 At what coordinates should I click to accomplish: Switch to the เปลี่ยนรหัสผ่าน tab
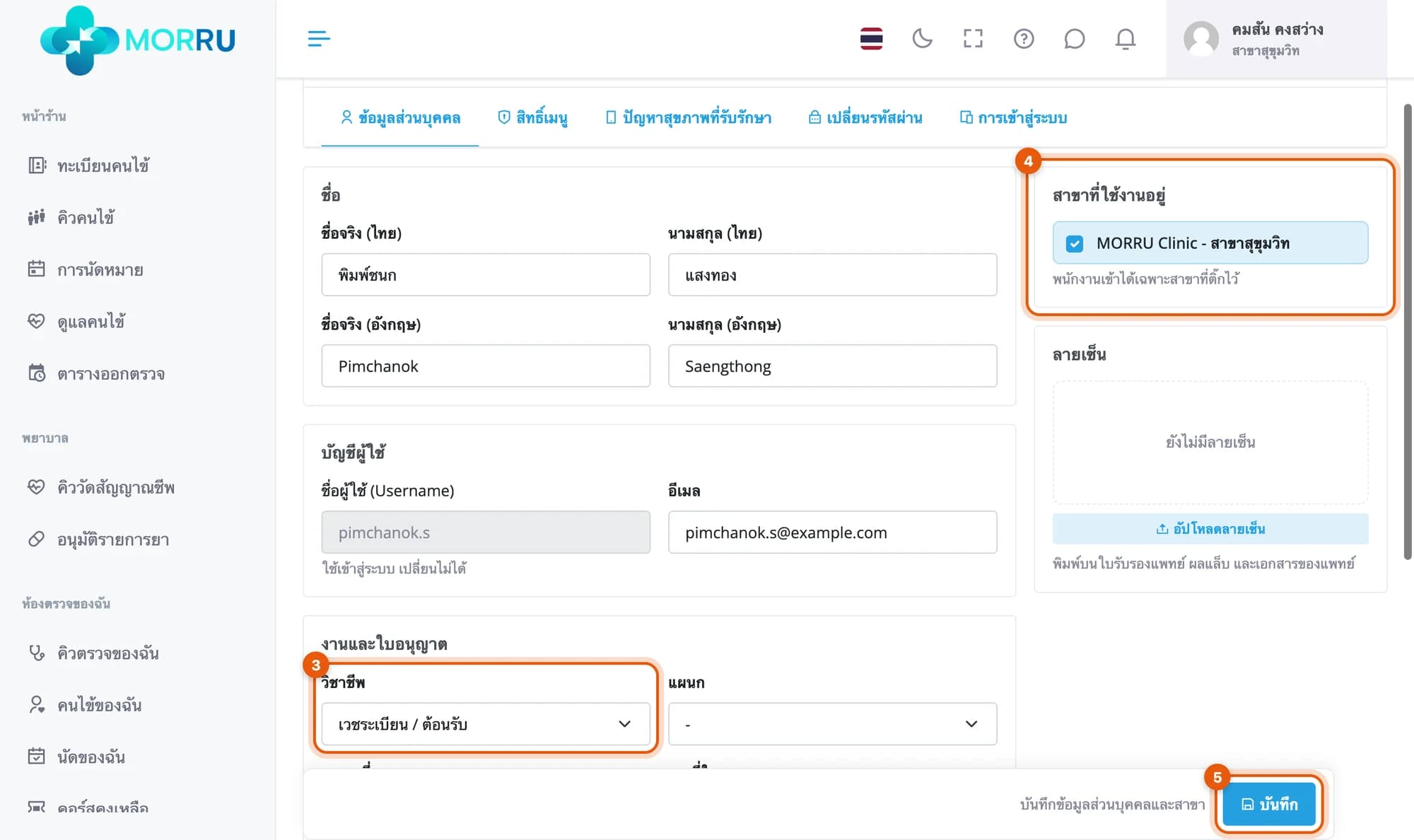click(x=865, y=117)
